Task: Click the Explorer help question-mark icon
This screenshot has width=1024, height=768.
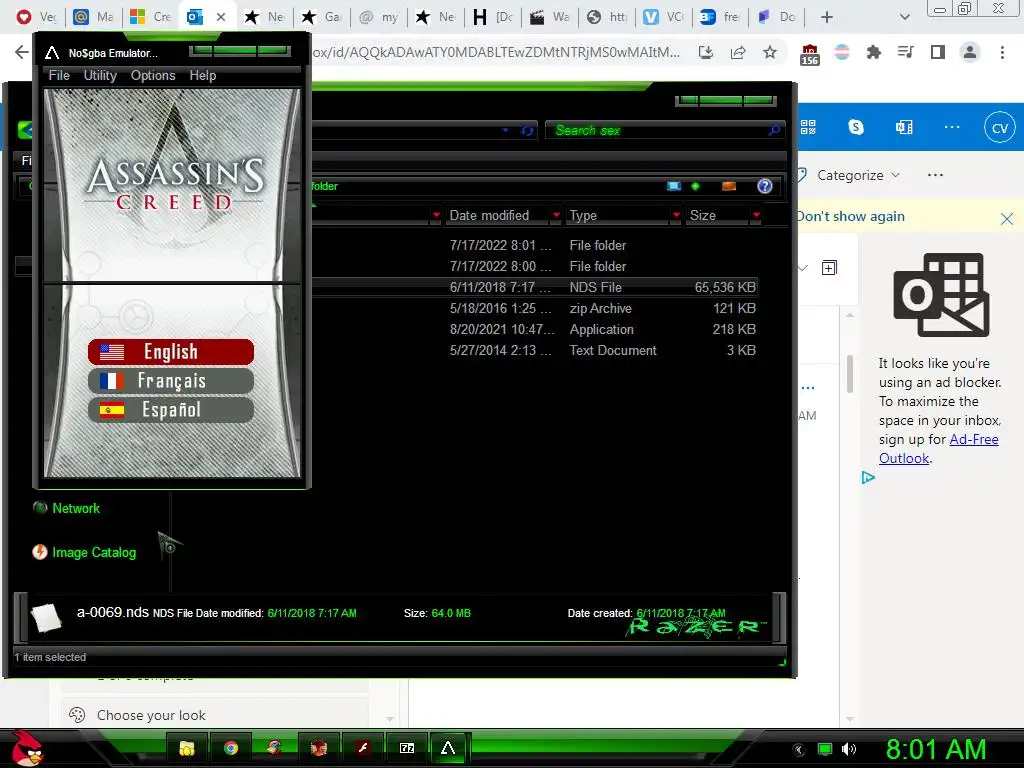Action: tap(765, 186)
